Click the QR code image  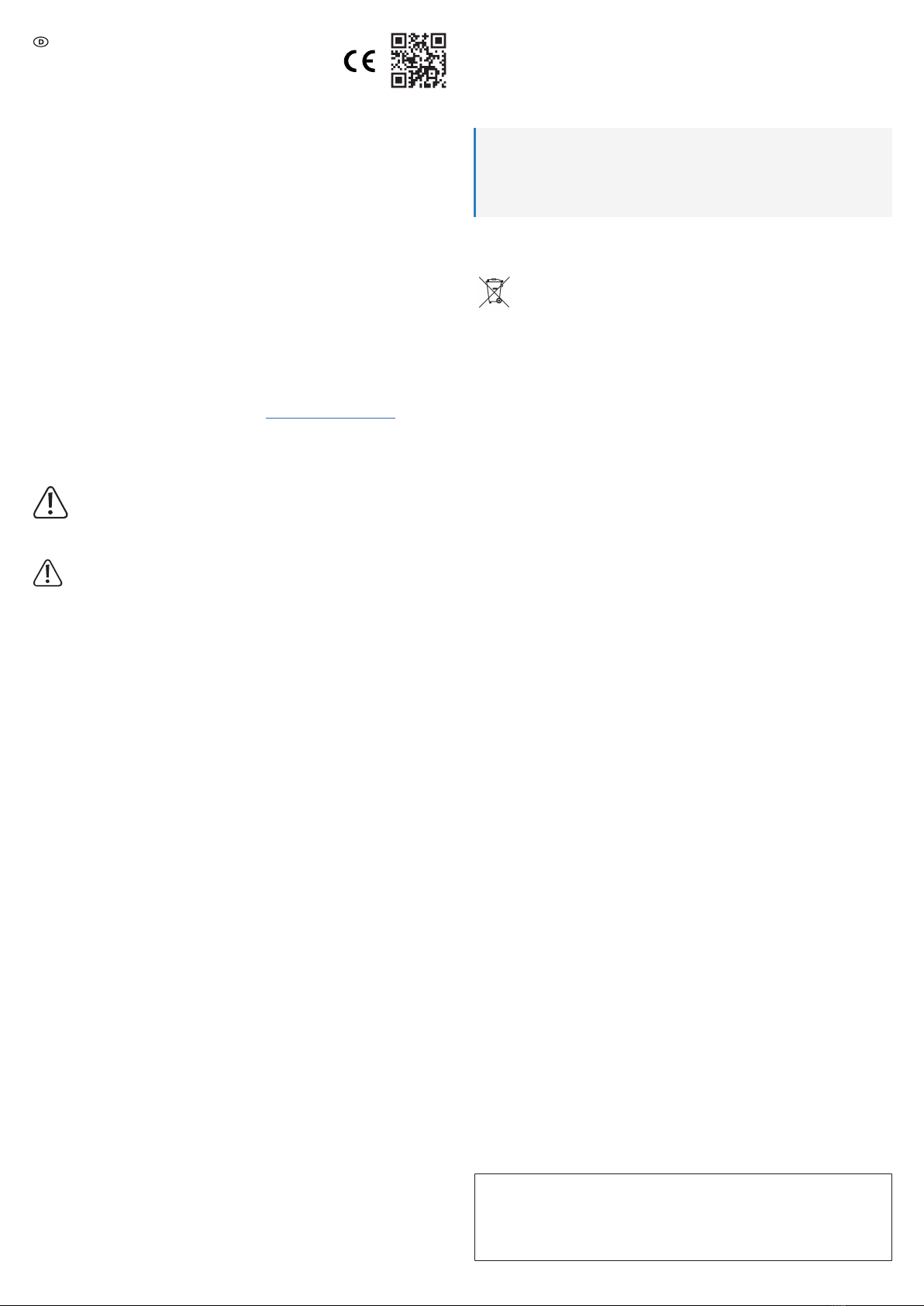(419, 60)
